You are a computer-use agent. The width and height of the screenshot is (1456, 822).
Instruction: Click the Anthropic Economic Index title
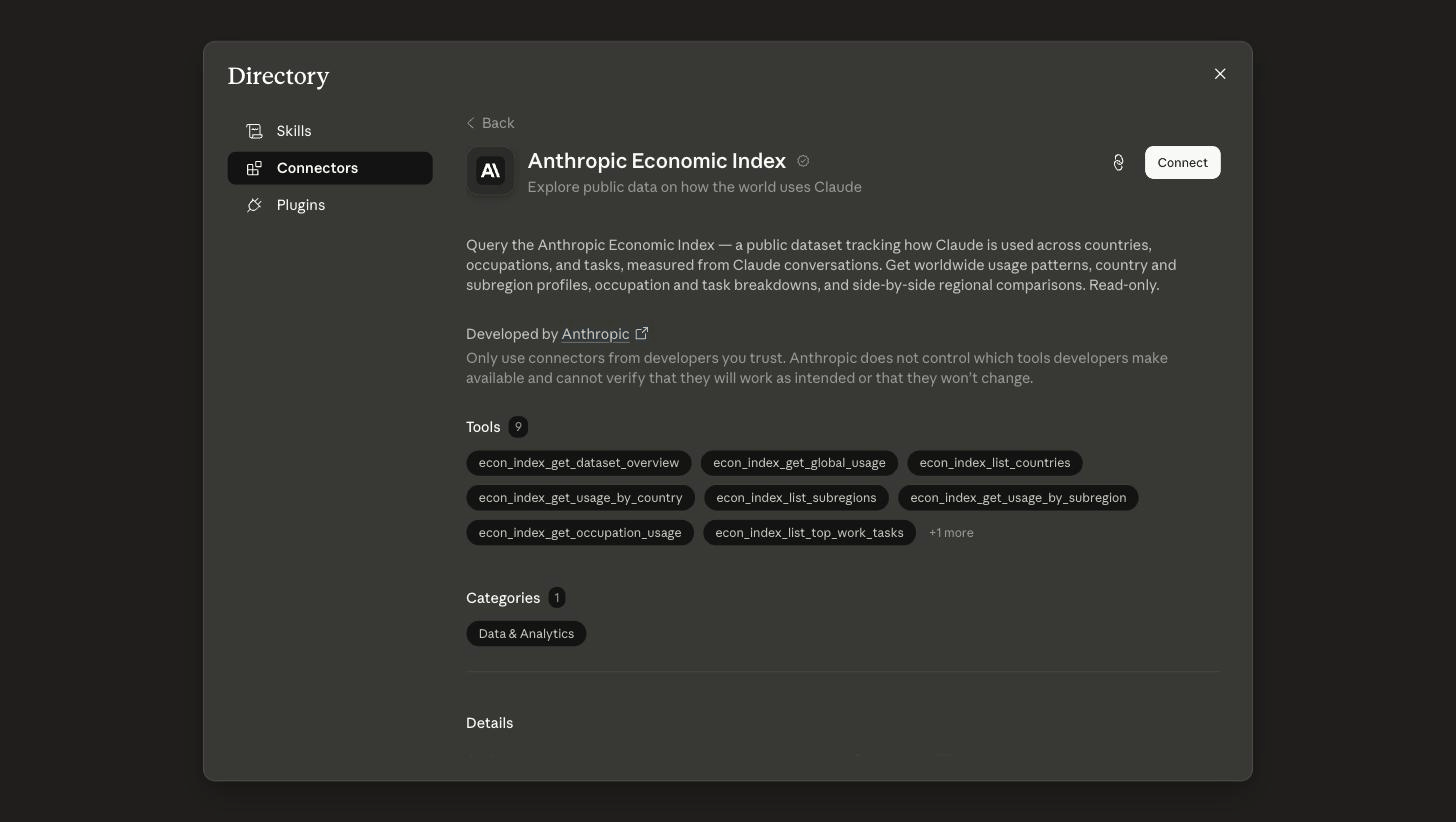(657, 161)
